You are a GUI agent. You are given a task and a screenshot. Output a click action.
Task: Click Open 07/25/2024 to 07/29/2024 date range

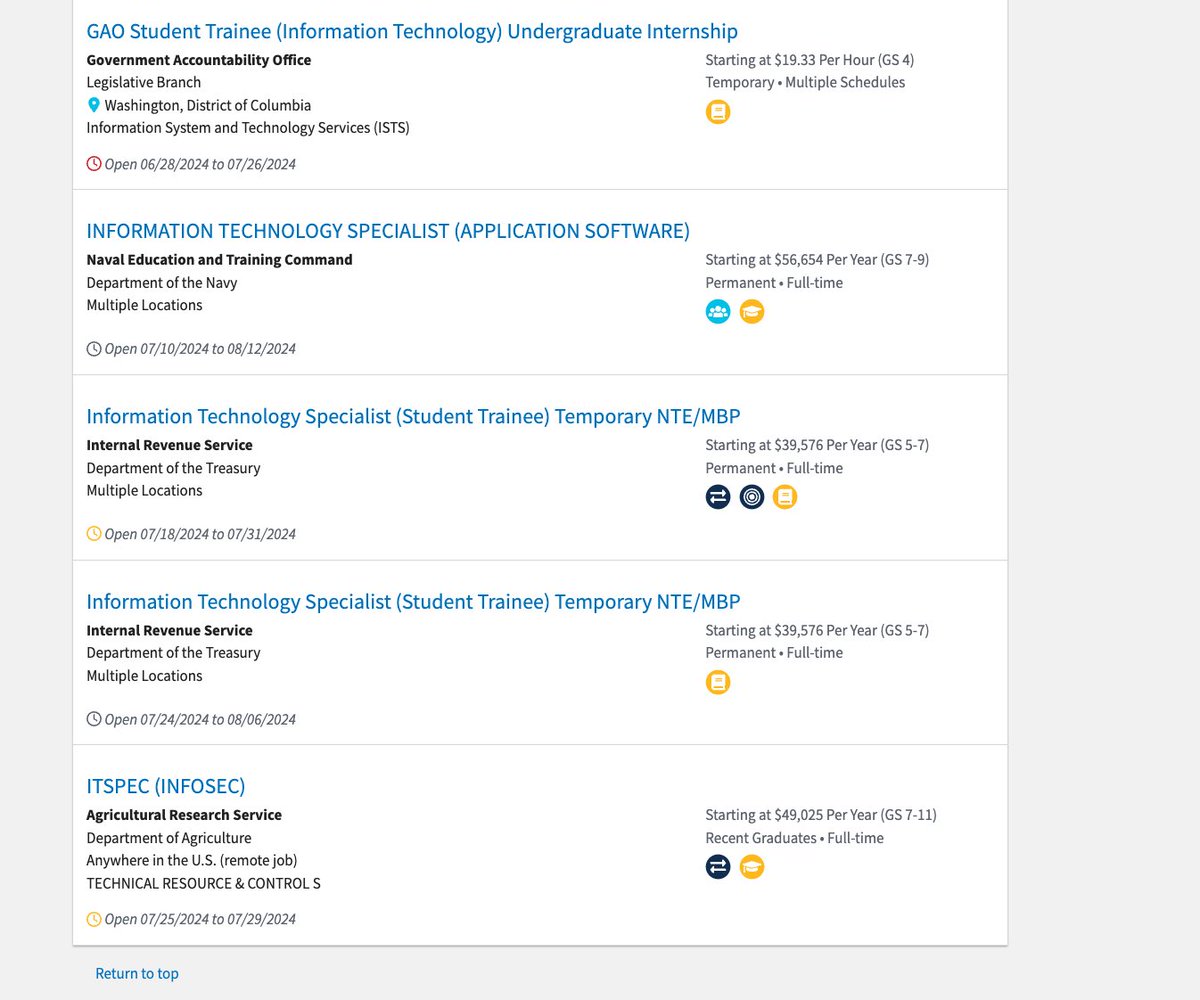click(x=200, y=919)
